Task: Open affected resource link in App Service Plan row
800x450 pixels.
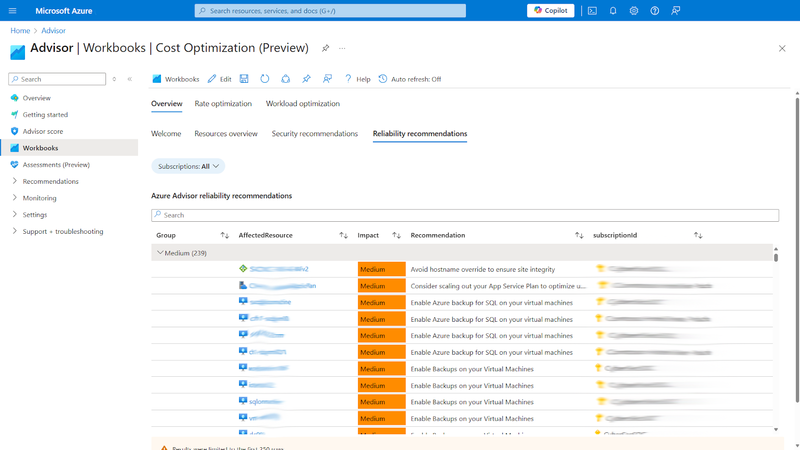Action: [x=283, y=286]
